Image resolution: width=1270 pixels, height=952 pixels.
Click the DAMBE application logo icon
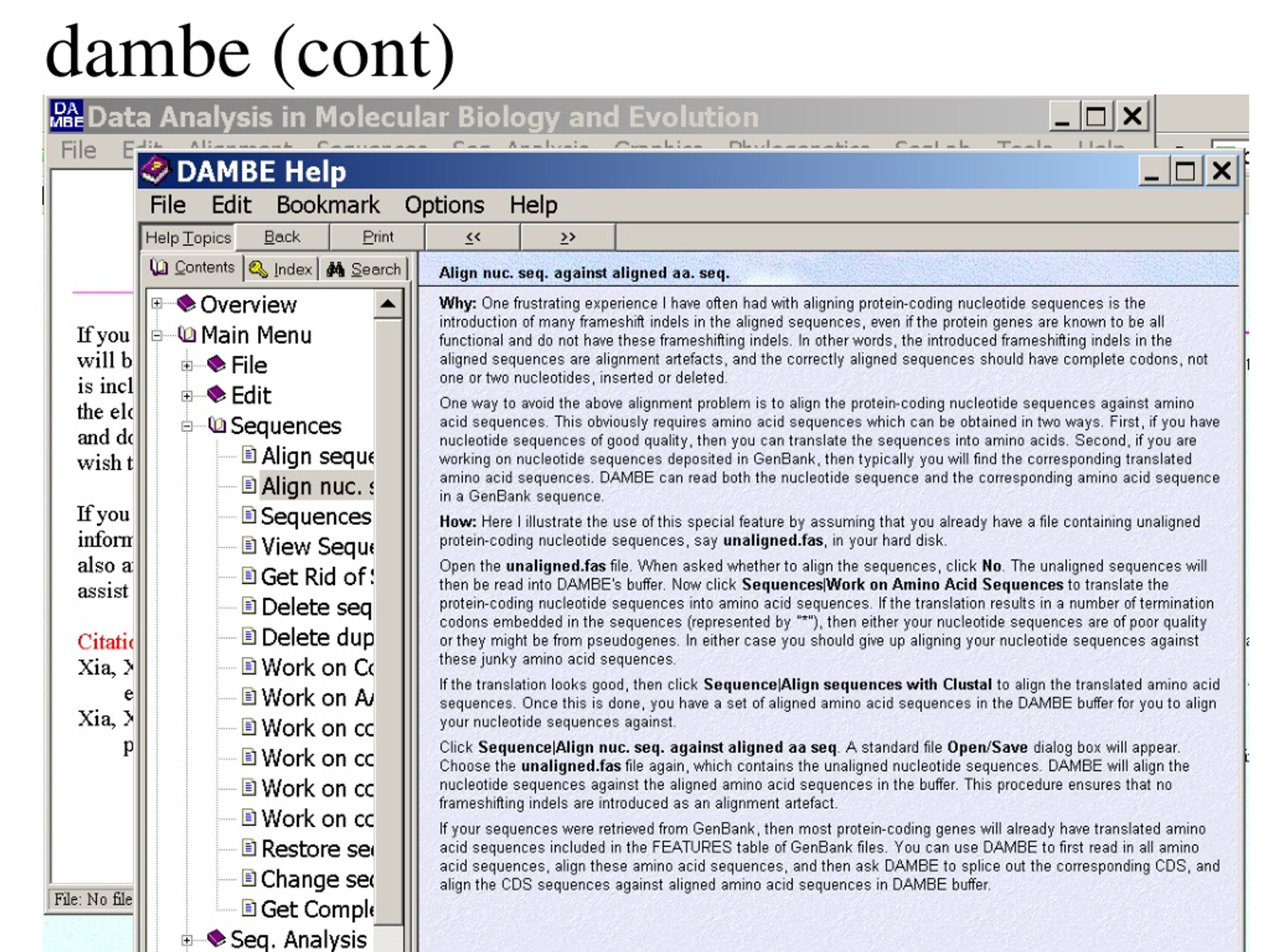[66, 115]
